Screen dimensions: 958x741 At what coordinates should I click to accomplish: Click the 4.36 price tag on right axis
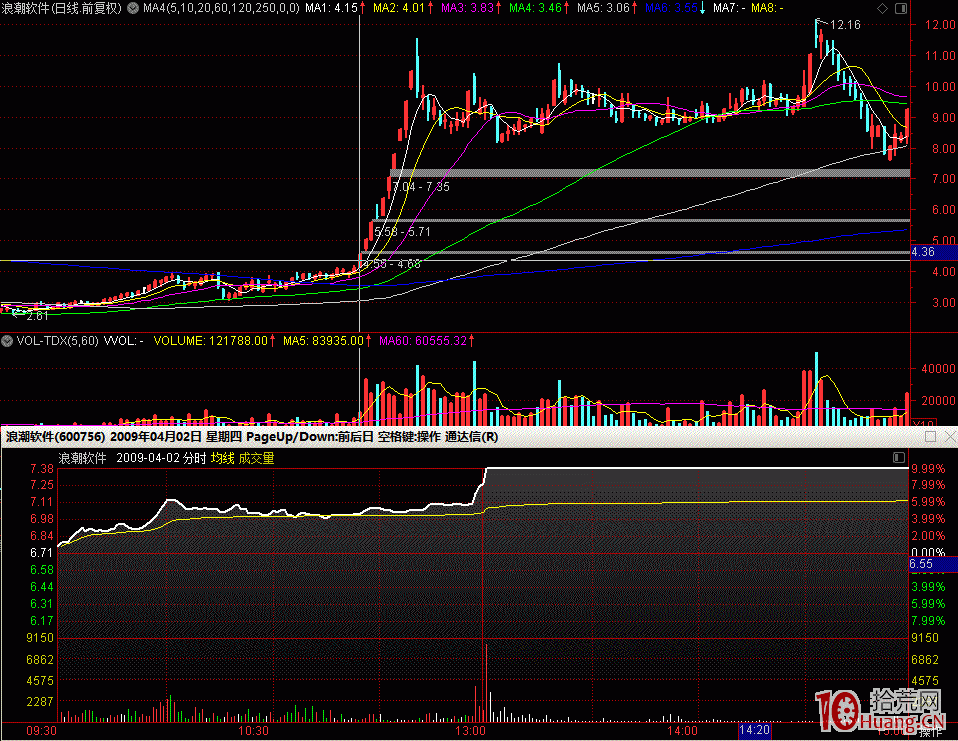tap(925, 254)
